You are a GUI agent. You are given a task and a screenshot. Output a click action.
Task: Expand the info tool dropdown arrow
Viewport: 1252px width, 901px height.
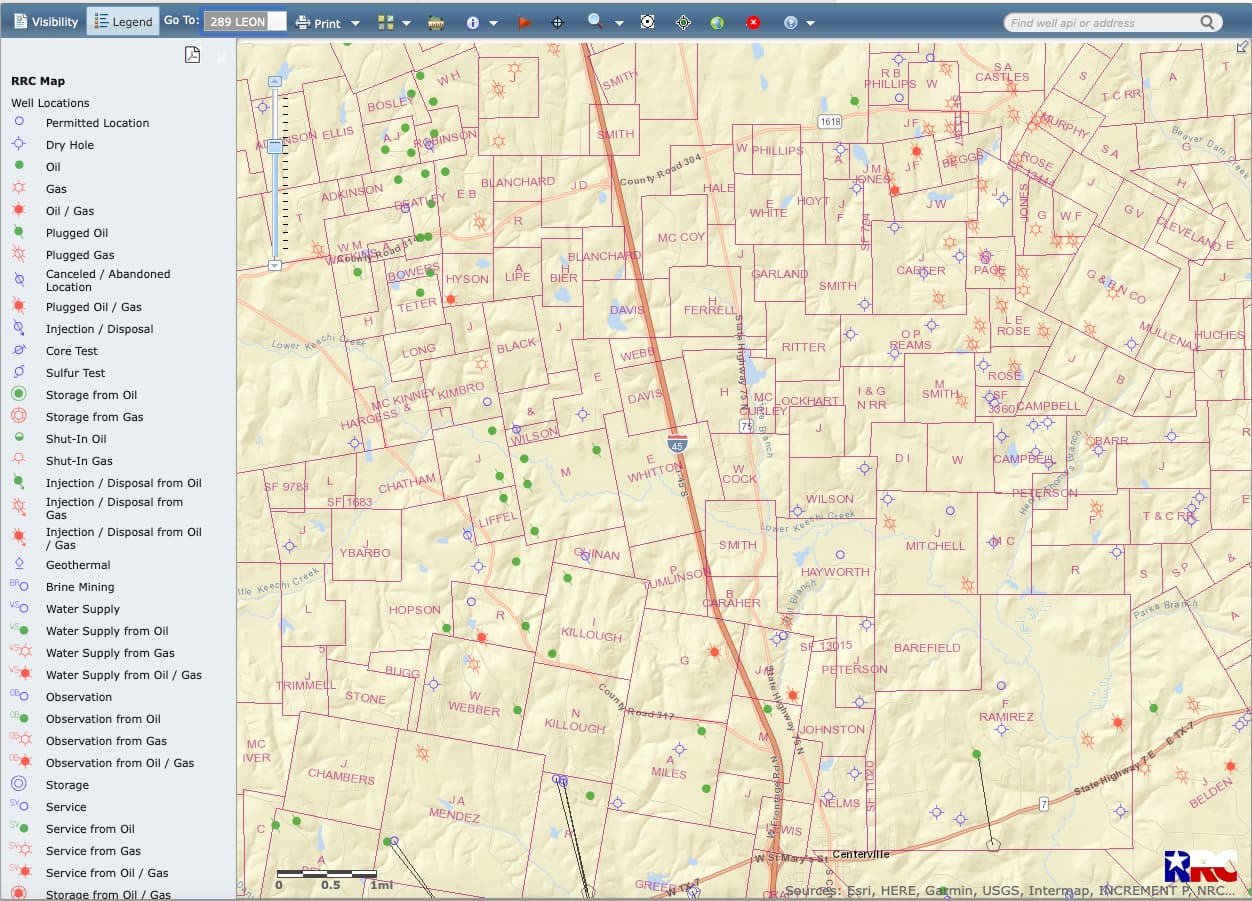coord(493,23)
